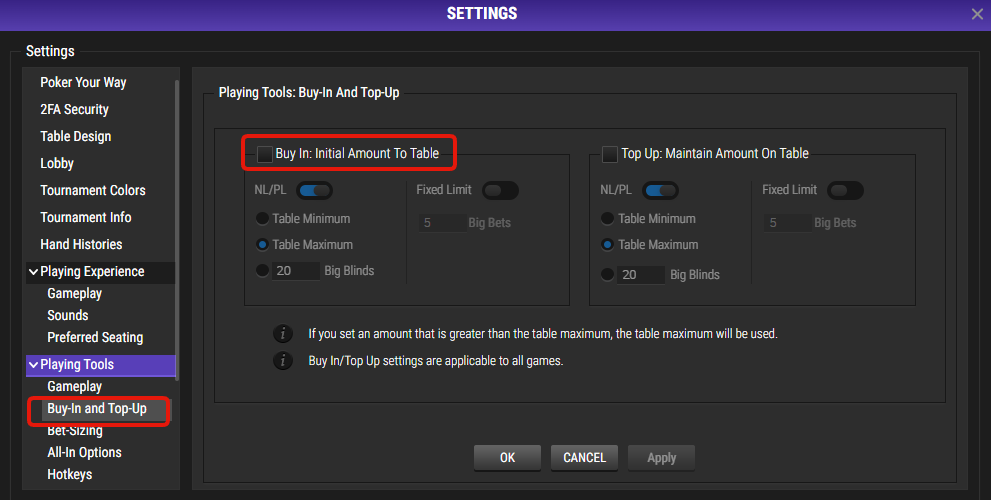Collapse the Playing Experience section chevron
991x500 pixels.
pos(33,272)
